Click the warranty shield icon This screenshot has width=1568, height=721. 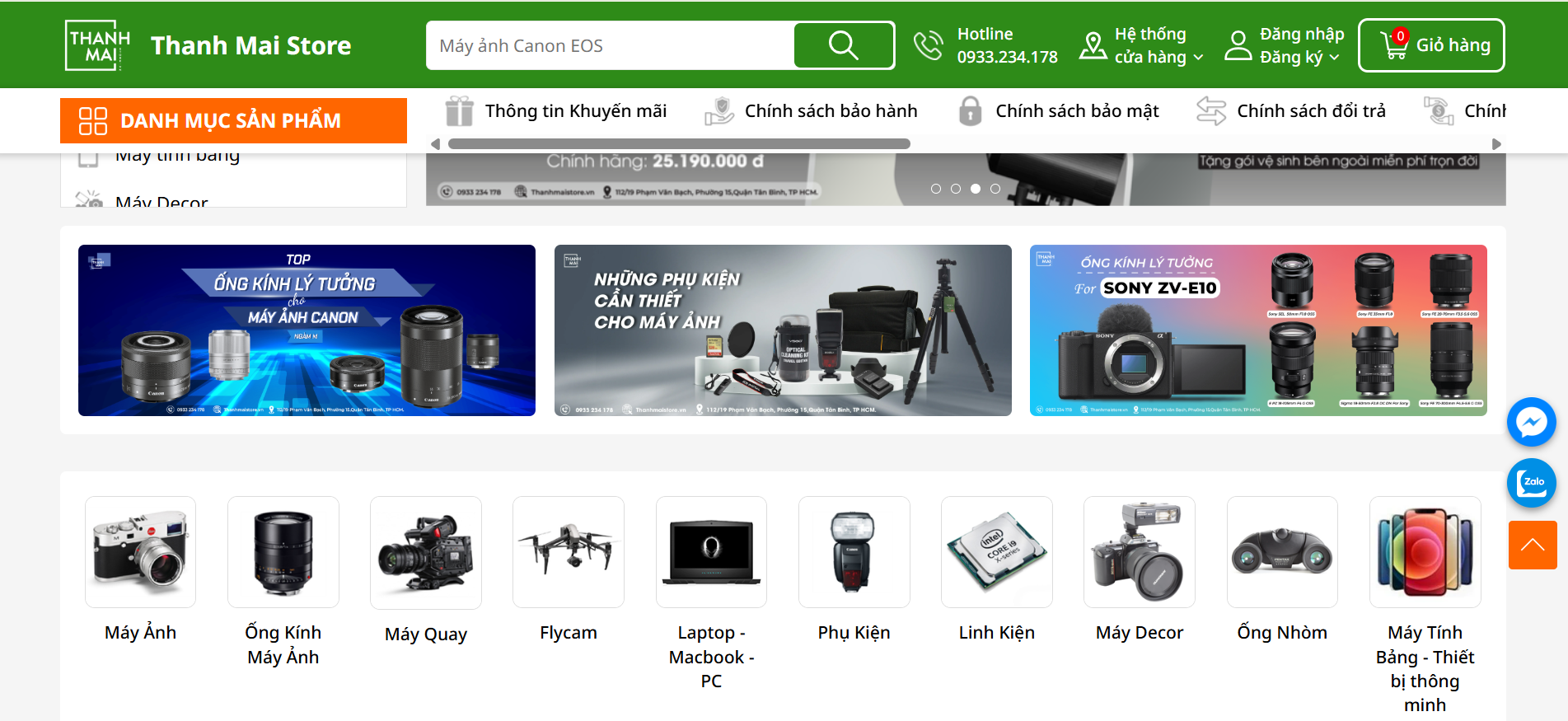point(719,110)
